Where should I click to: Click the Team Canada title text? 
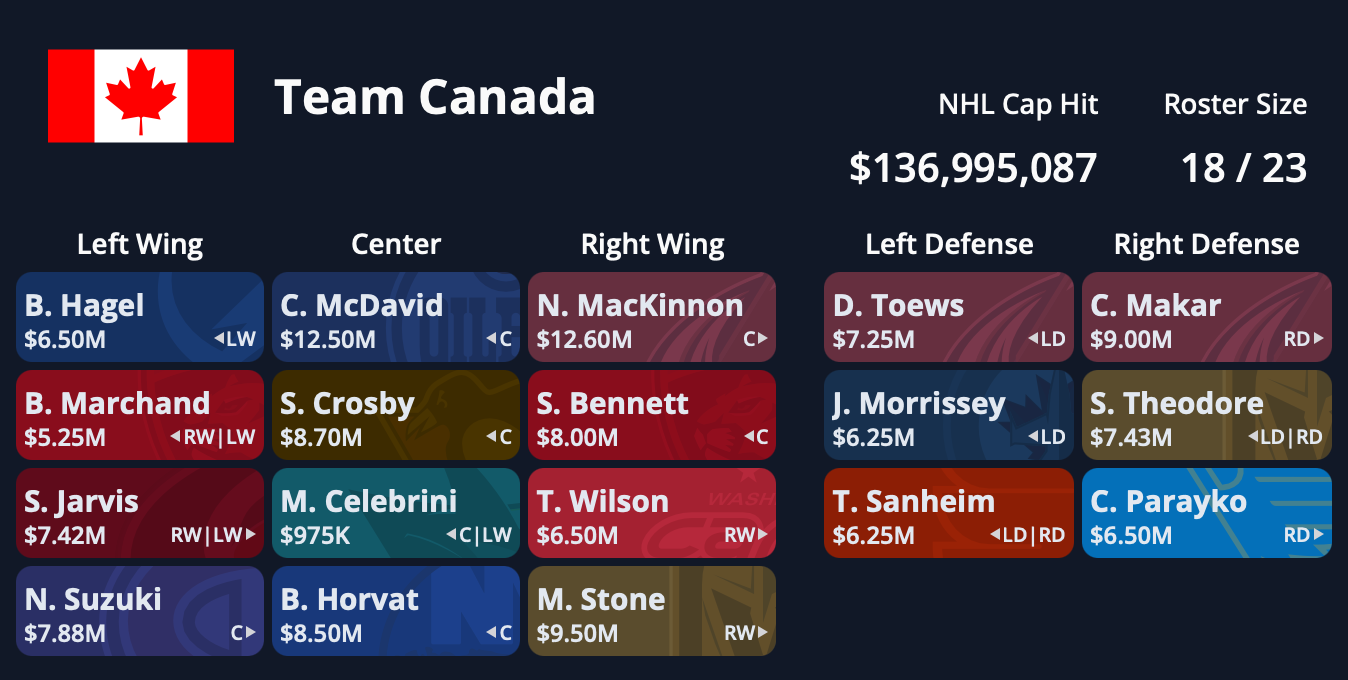(437, 96)
